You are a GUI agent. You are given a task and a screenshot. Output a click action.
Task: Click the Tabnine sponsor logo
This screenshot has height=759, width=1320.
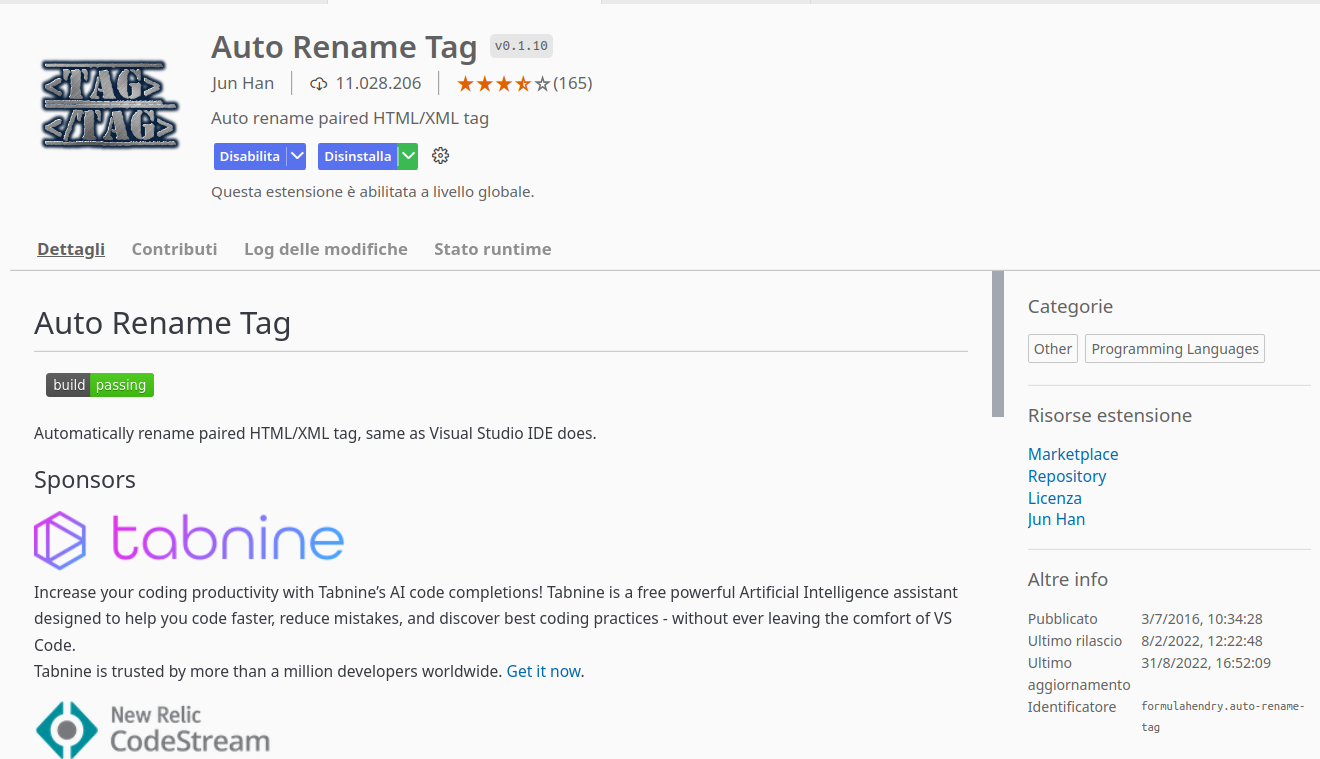tap(189, 540)
